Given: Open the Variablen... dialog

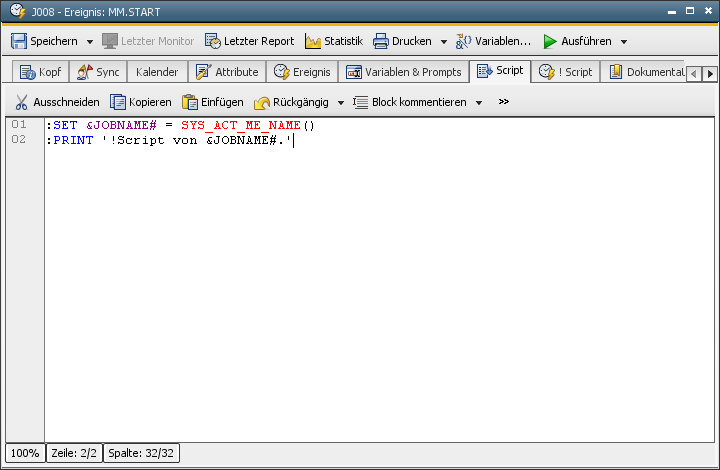Looking at the screenshot, I should pos(493,41).
